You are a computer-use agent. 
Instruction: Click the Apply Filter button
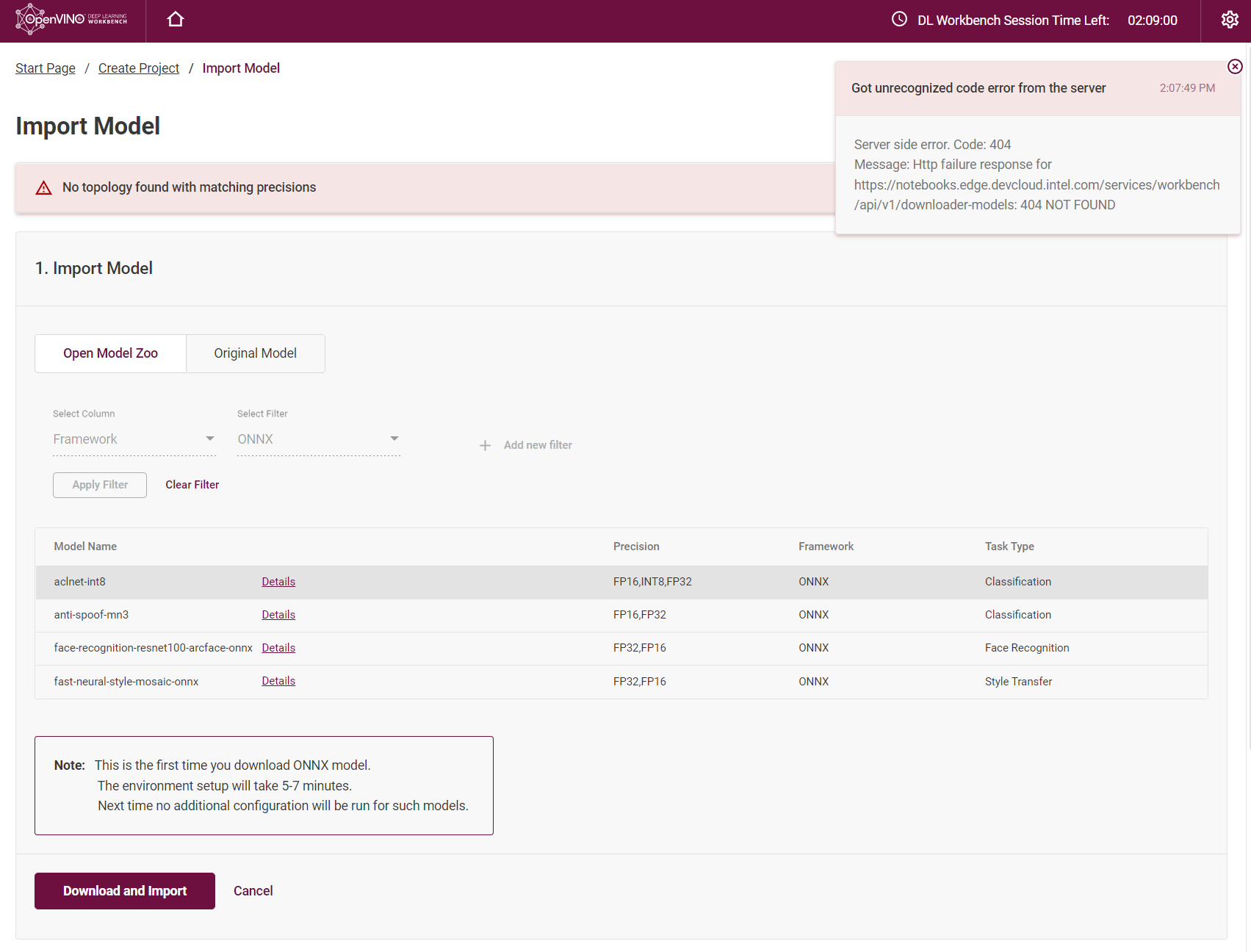[99, 485]
